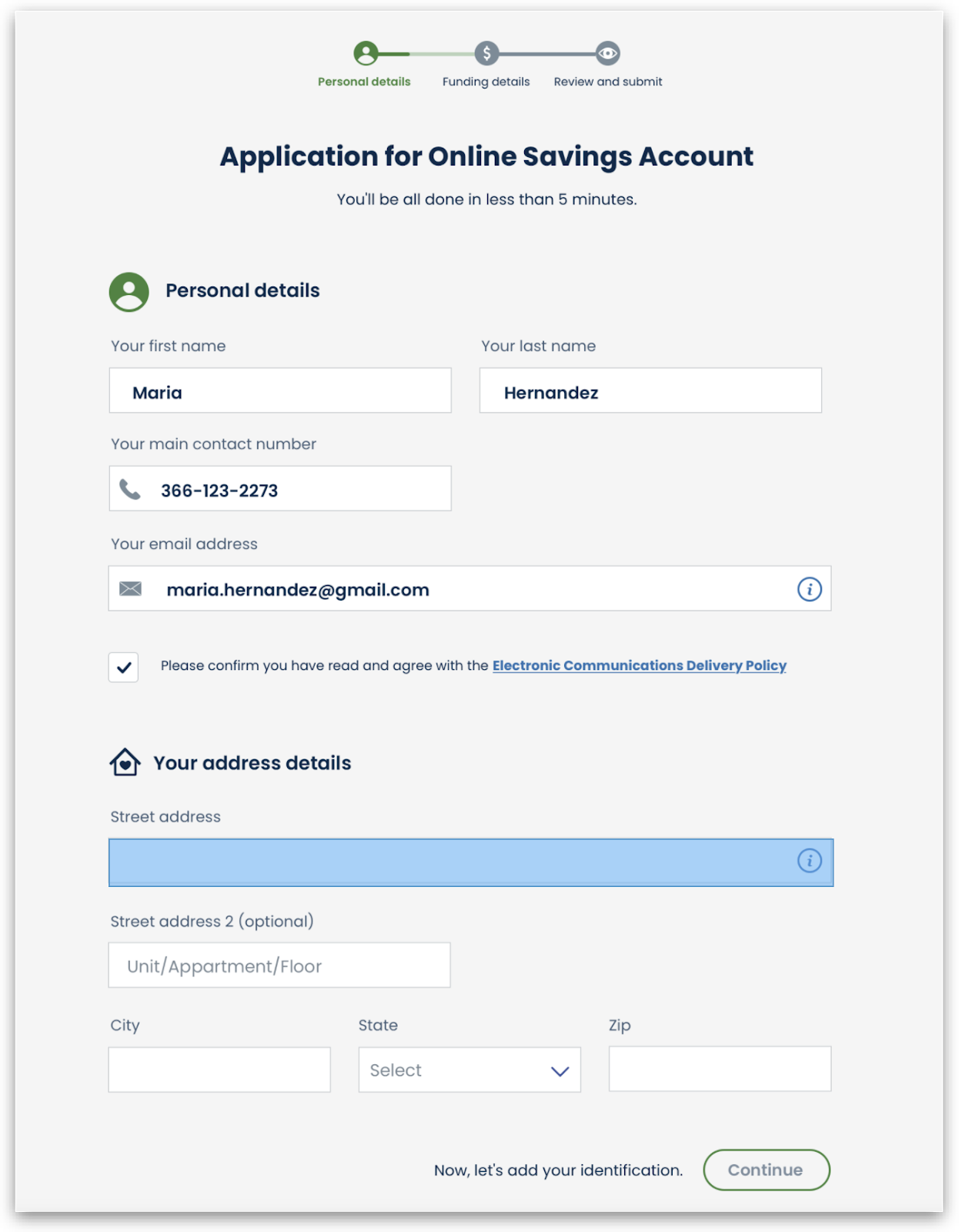The height and width of the screenshot is (1232, 959).
Task: Focus the highlighted Street address field
Action: point(470,862)
